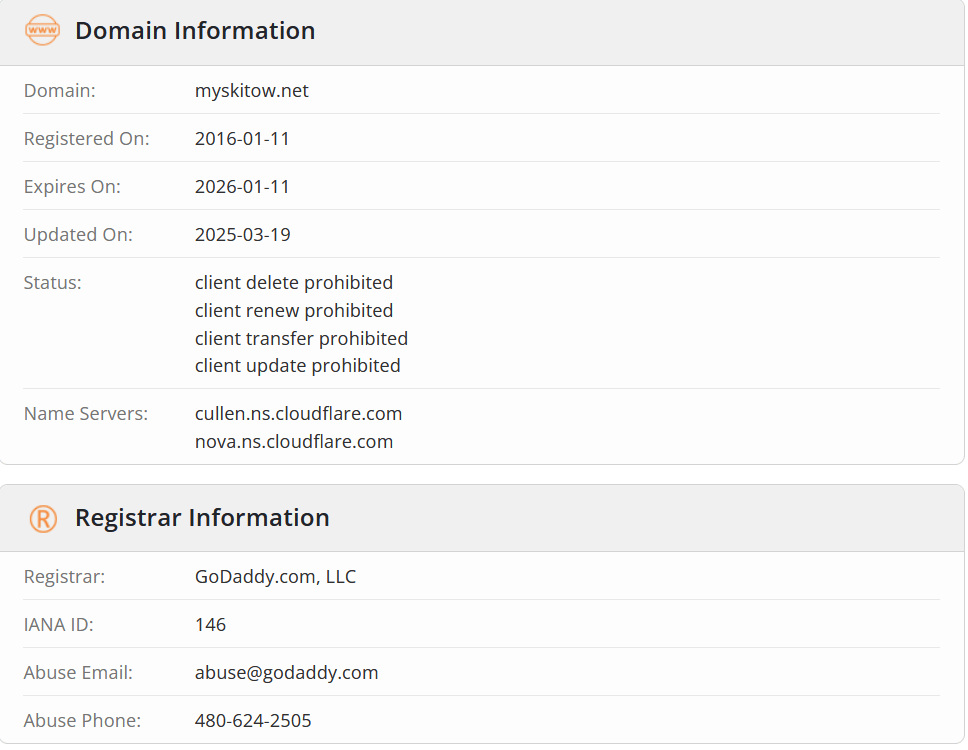This screenshot has width=968, height=750.
Task: Click the registration date 2016-01-11
Action: point(242,139)
